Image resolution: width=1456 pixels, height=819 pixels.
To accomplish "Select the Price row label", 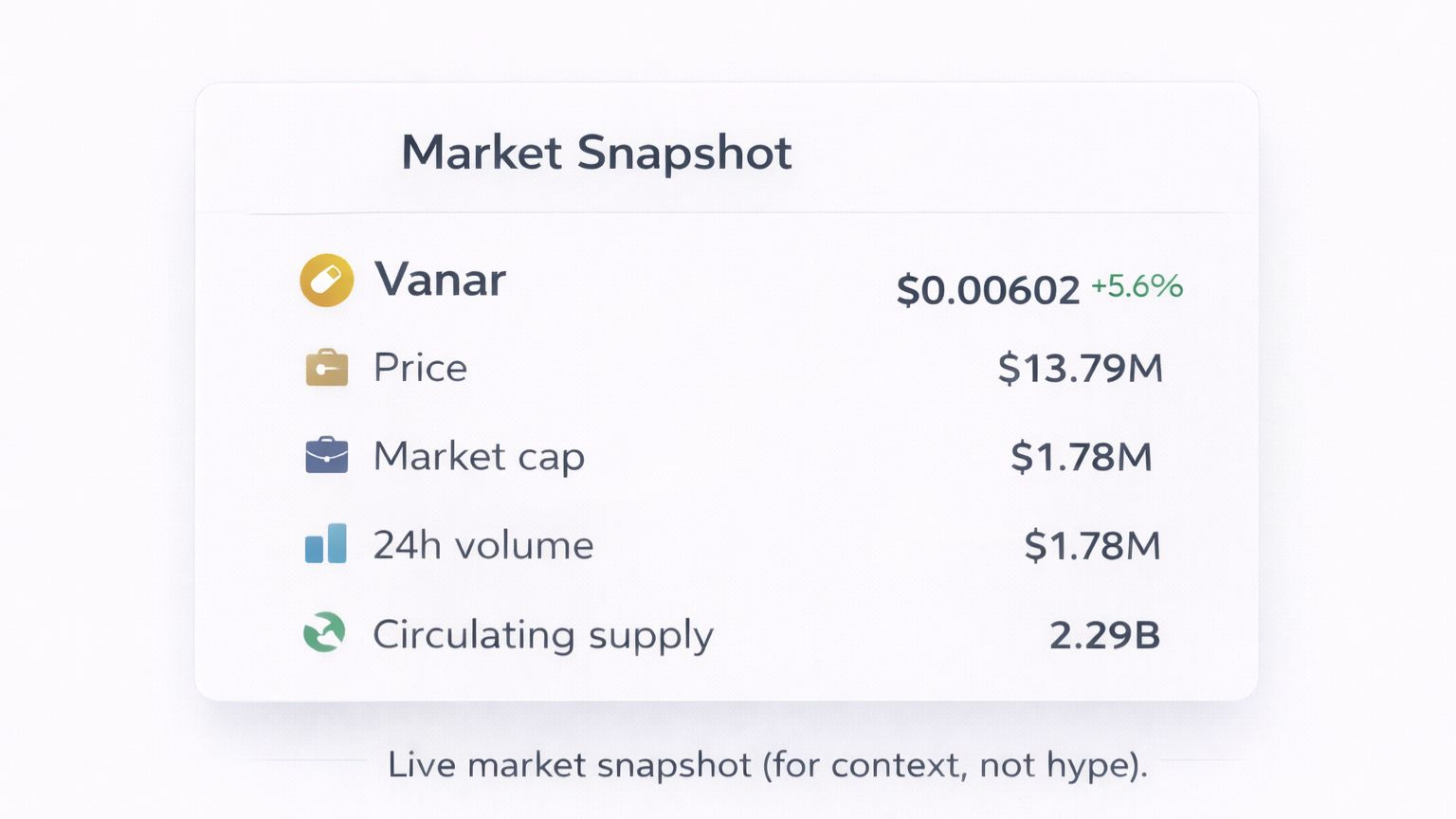I will [420, 368].
